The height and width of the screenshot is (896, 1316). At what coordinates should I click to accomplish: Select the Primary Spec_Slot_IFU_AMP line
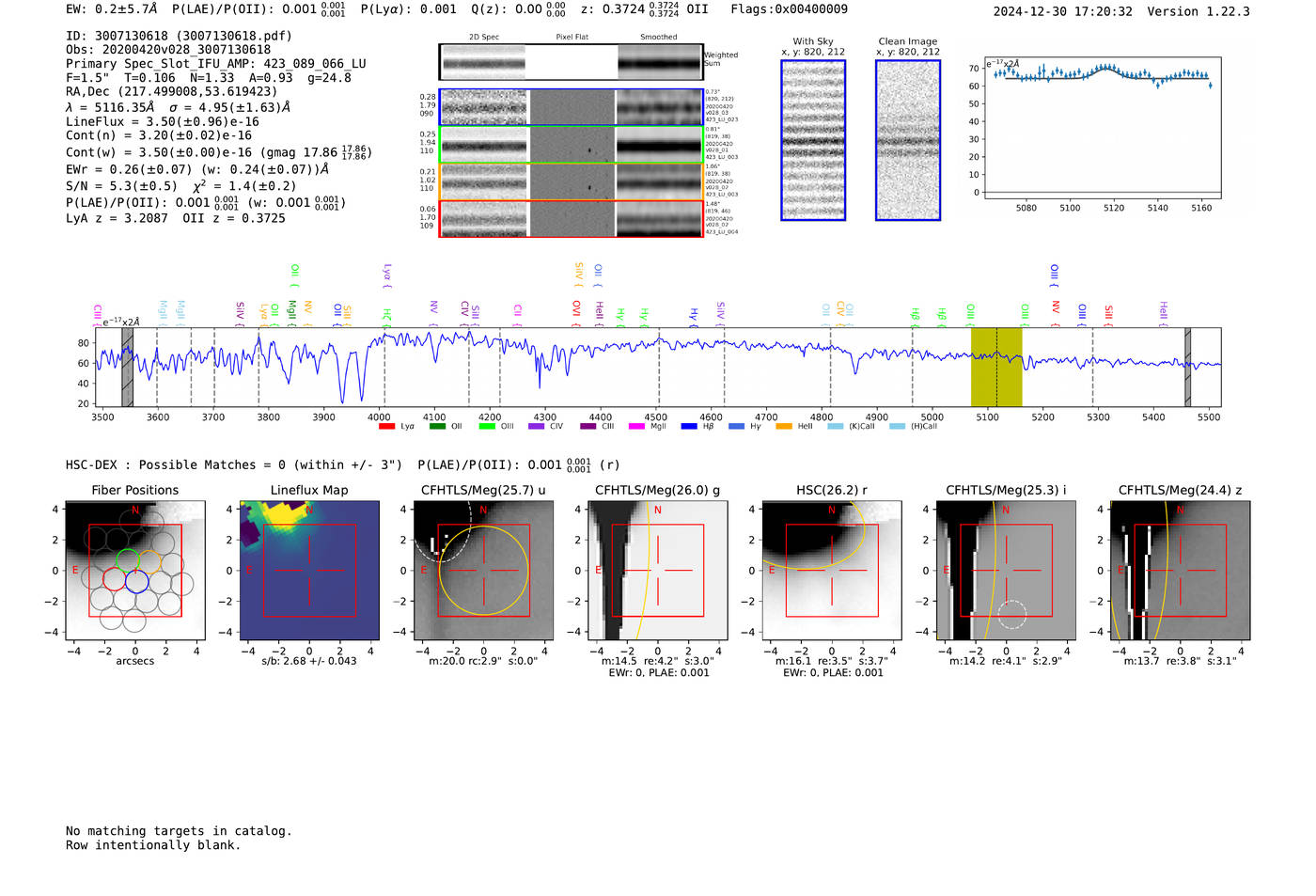click(216, 64)
